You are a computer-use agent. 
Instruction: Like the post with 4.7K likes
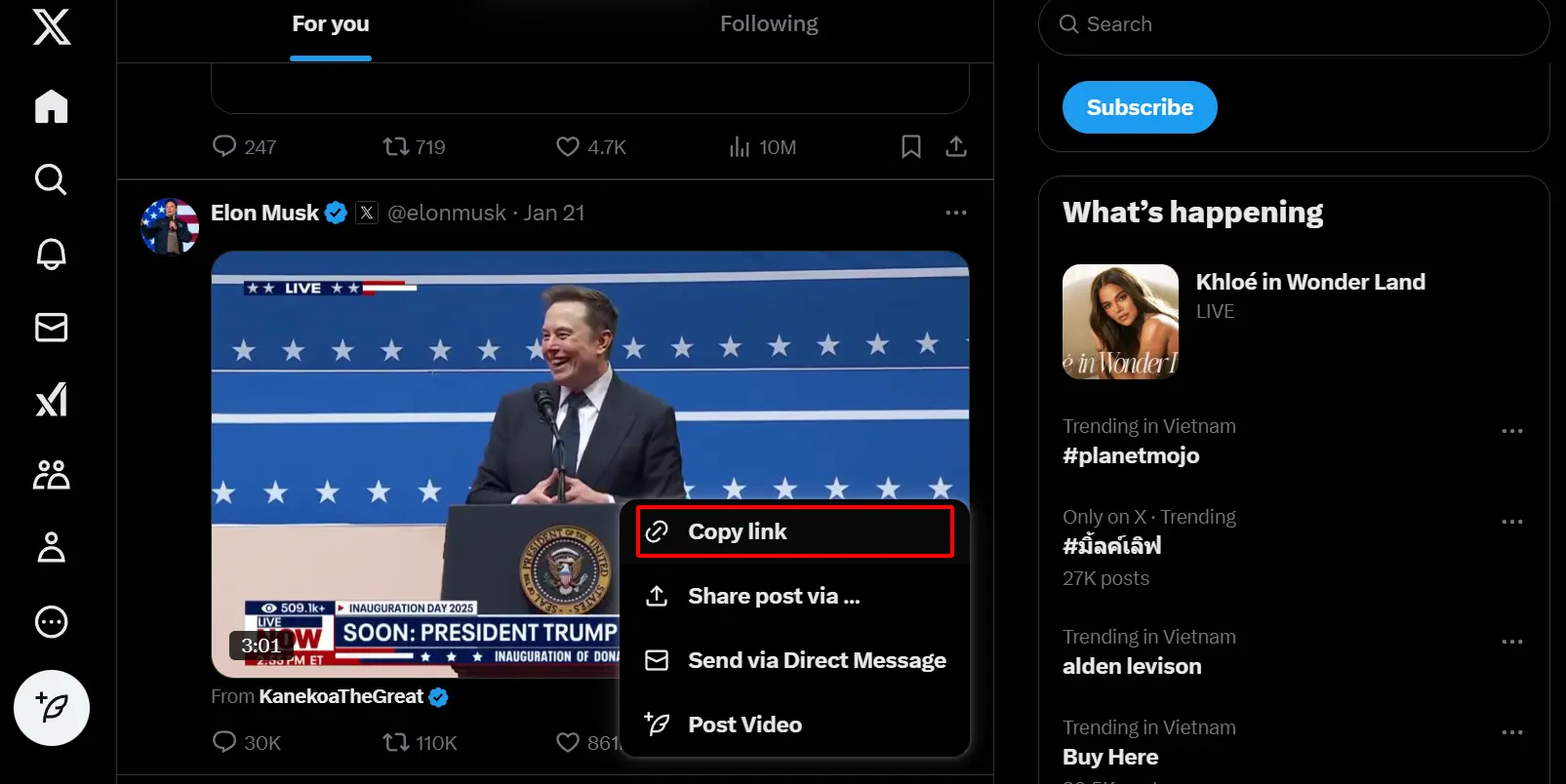568,146
